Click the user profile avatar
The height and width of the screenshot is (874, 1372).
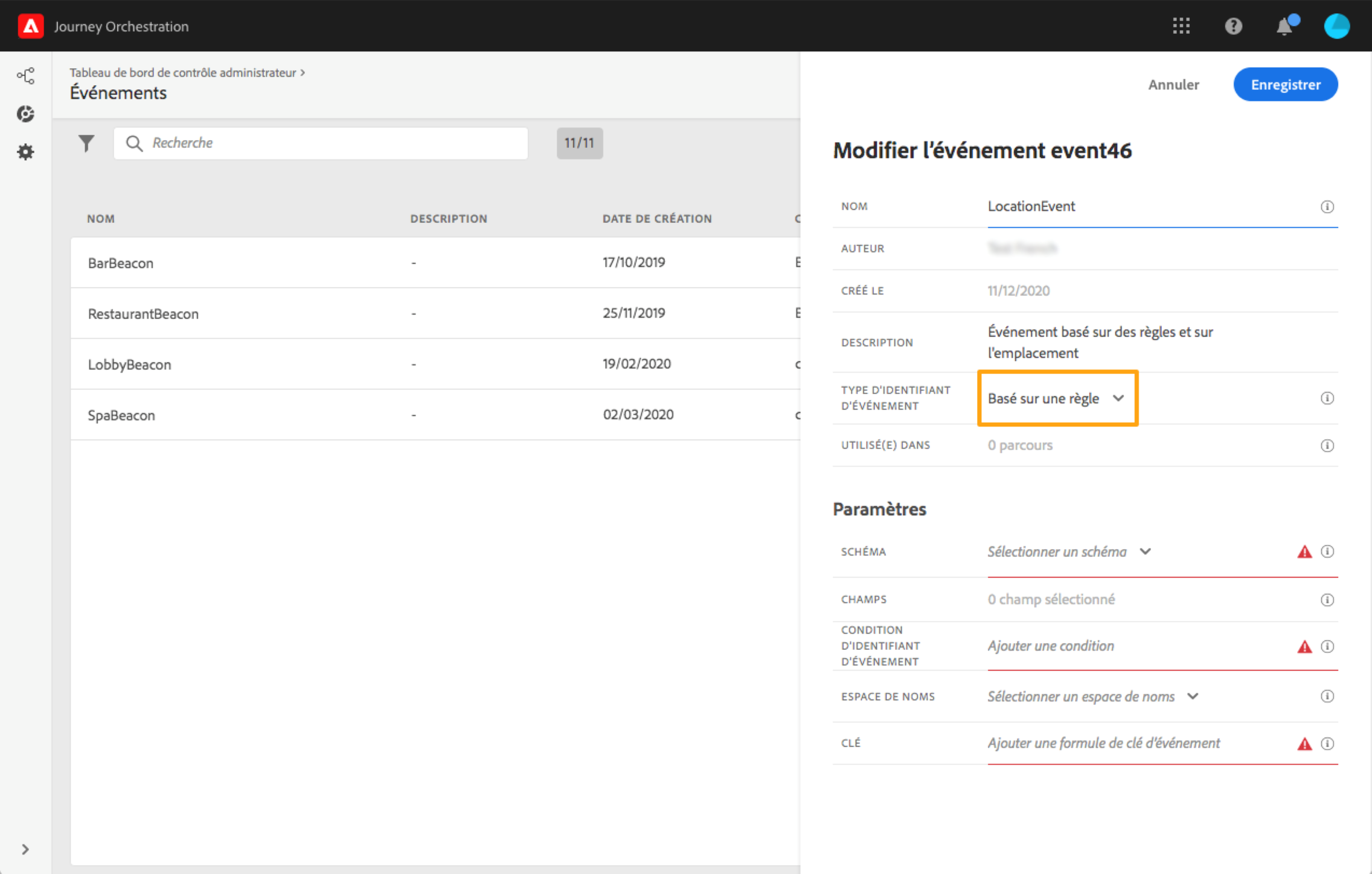(1336, 26)
